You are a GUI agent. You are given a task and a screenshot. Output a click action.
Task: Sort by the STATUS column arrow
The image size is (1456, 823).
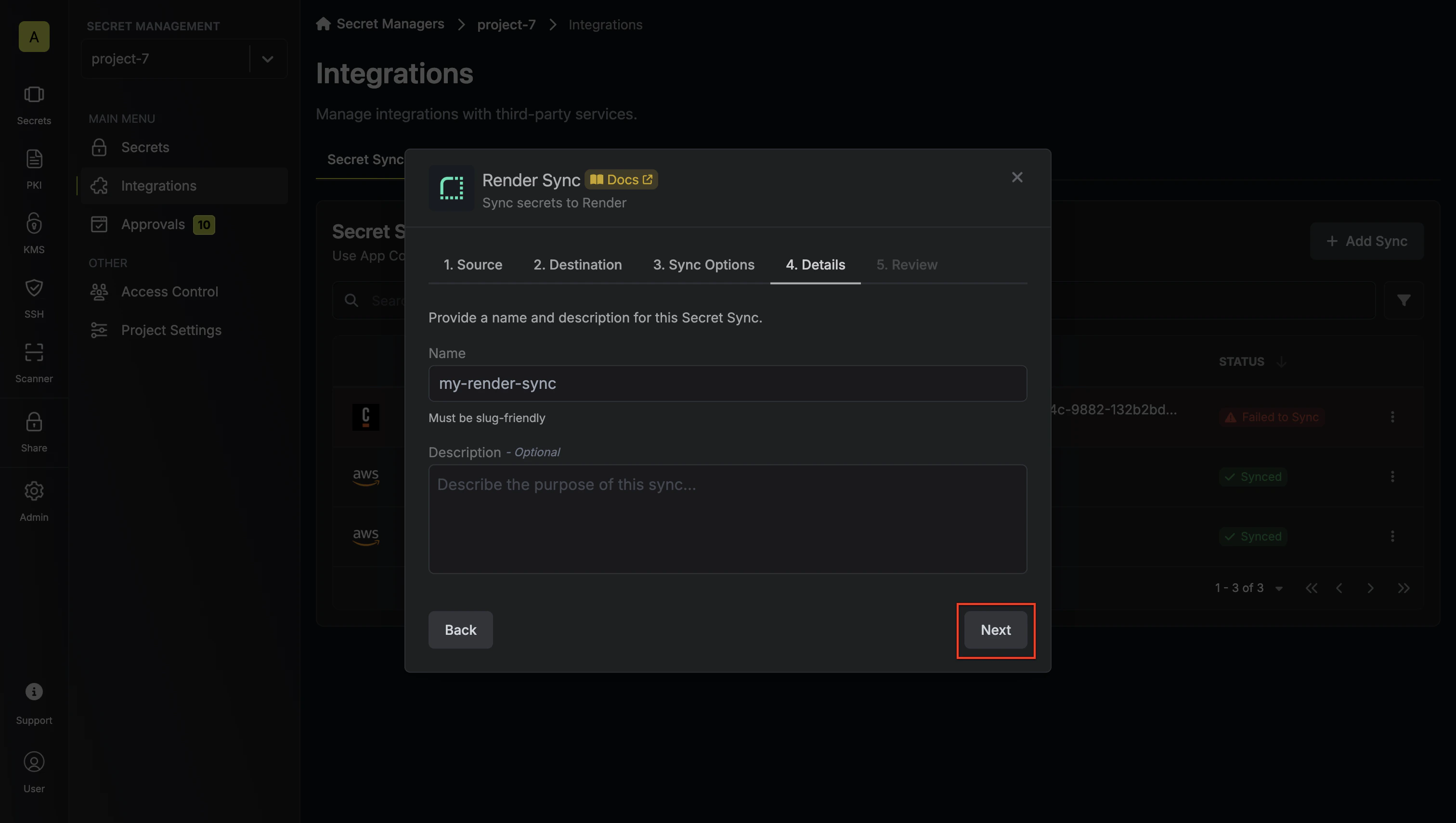(1282, 362)
